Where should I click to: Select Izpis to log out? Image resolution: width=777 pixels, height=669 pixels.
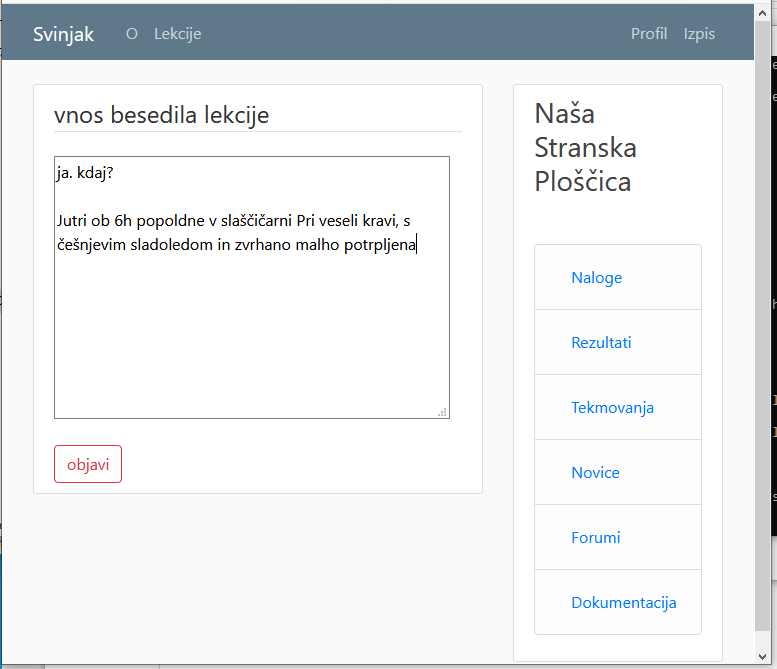coord(699,34)
